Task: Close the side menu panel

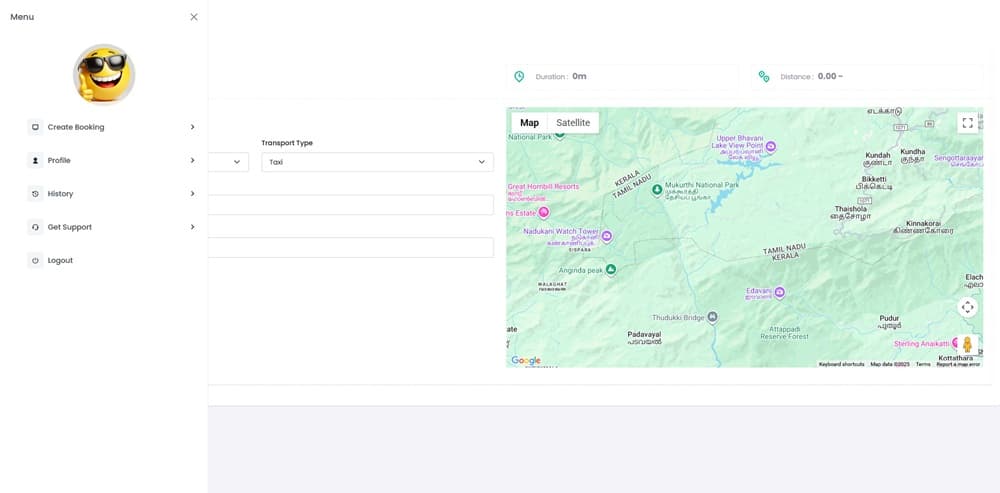Action: coord(194,17)
